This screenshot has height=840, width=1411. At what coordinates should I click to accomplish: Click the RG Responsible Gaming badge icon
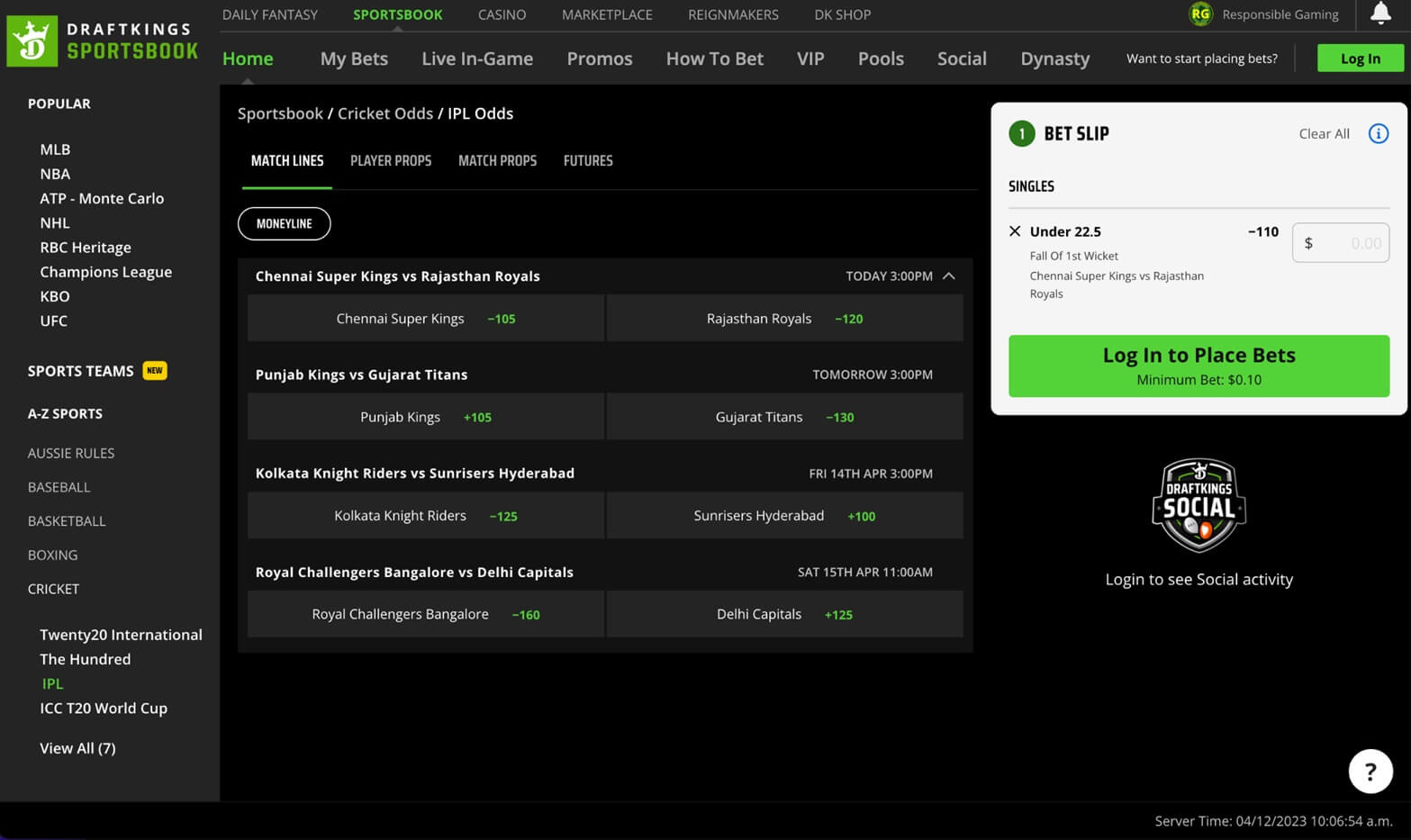click(1200, 14)
